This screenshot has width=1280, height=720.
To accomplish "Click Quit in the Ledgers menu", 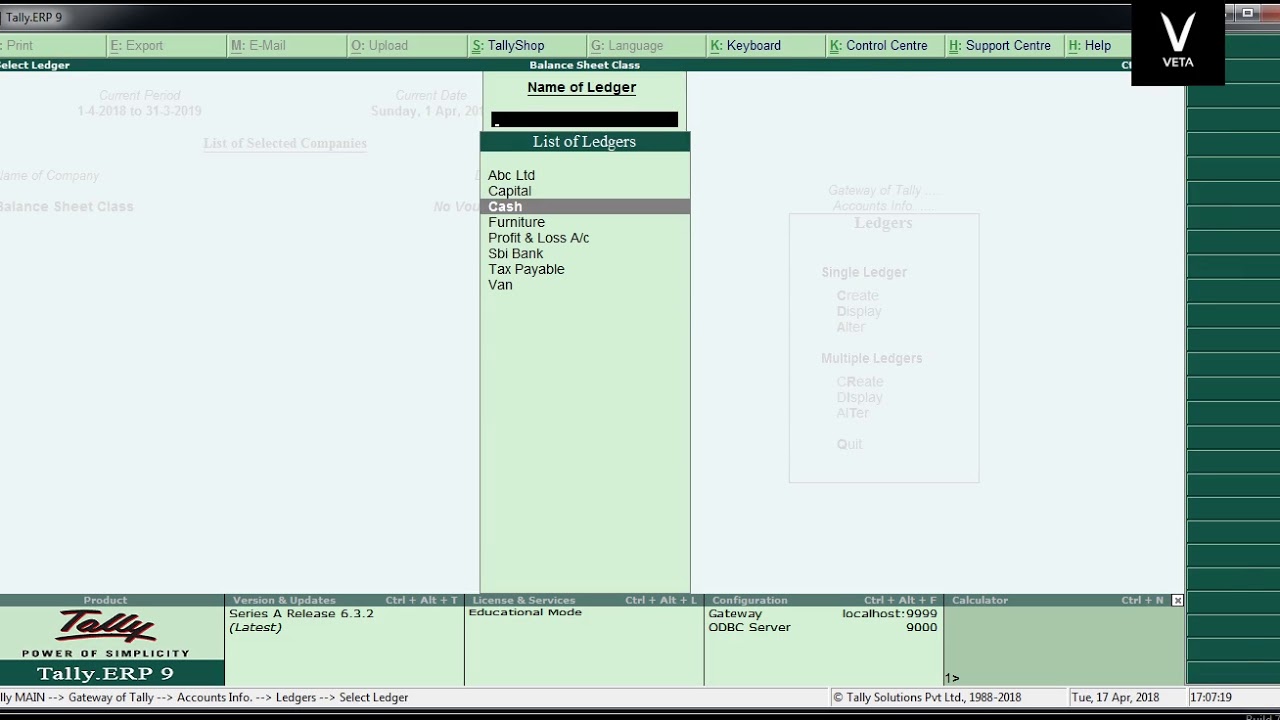I will 849,444.
